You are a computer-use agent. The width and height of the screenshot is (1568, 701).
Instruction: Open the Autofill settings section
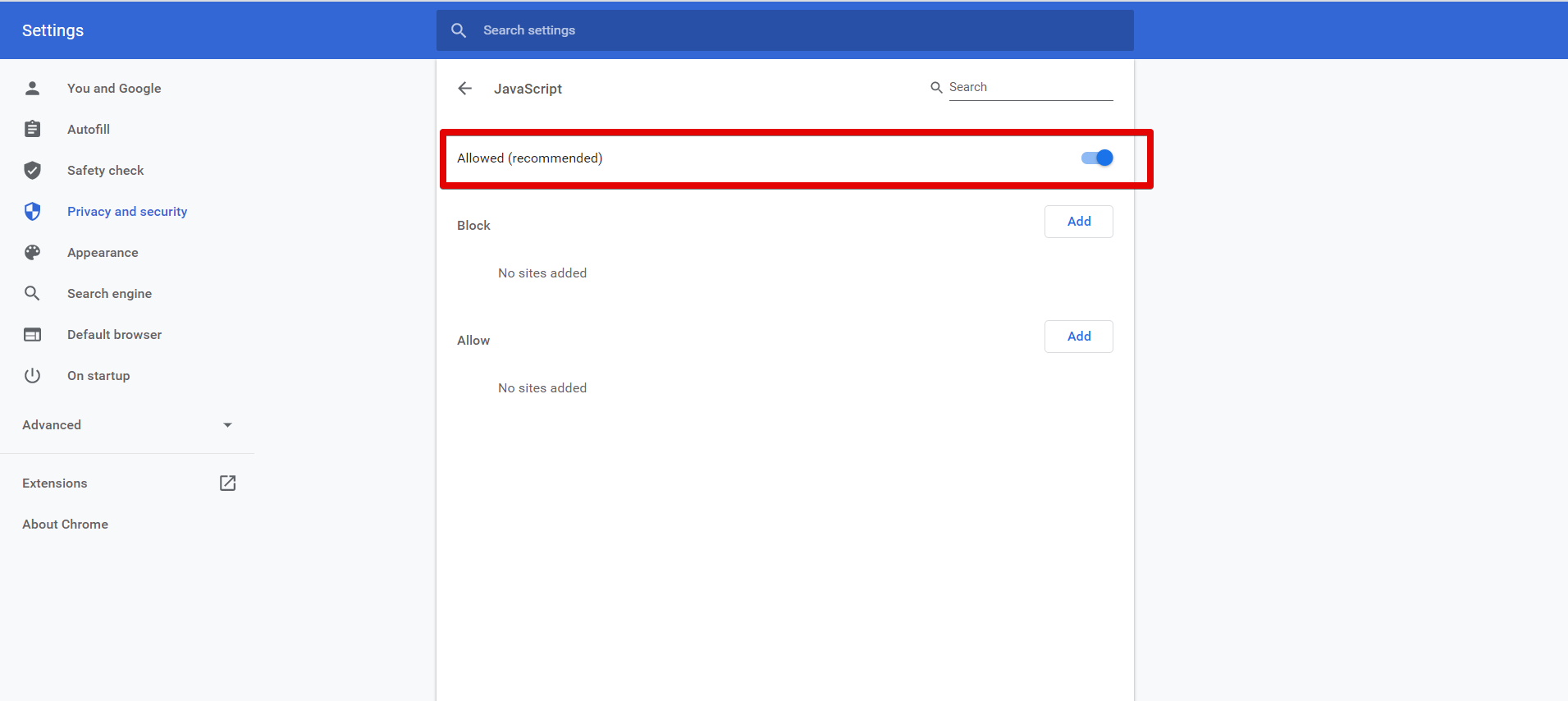89,130
